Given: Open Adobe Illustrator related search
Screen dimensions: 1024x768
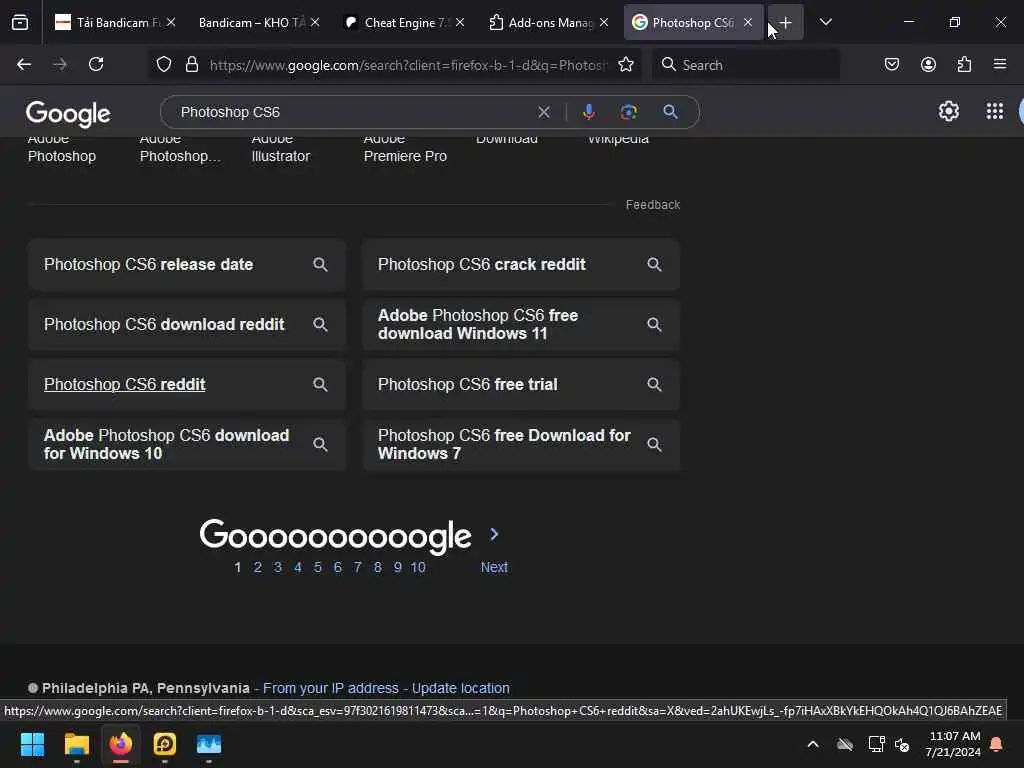Looking at the screenshot, I should pos(281,149).
